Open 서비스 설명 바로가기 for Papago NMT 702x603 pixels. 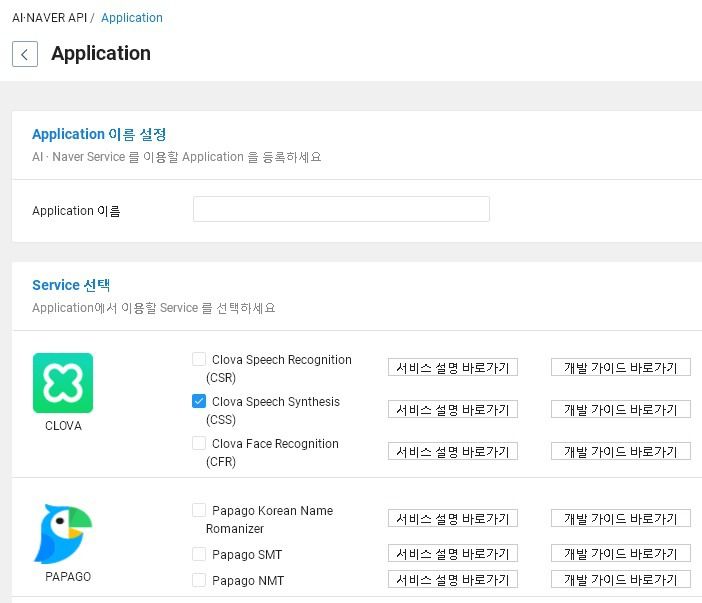point(453,579)
